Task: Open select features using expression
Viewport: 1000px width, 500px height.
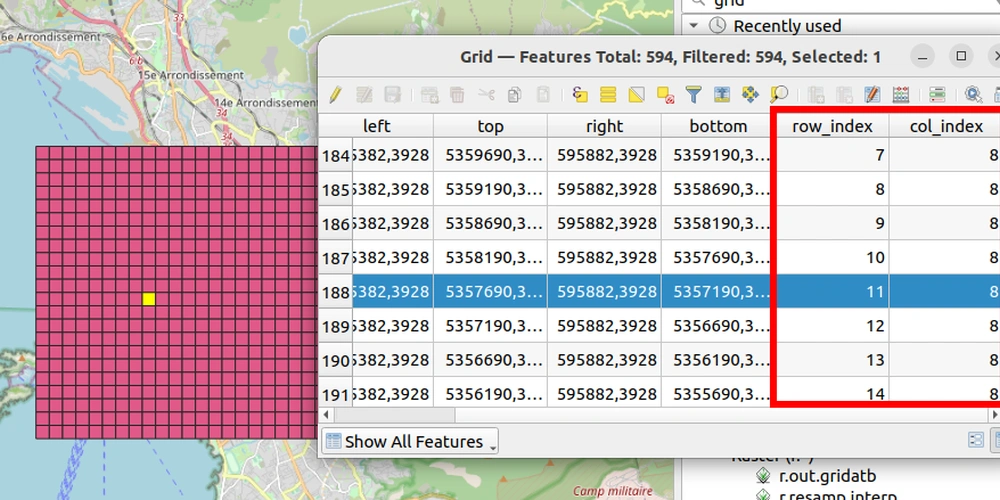Action: point(580,95)
